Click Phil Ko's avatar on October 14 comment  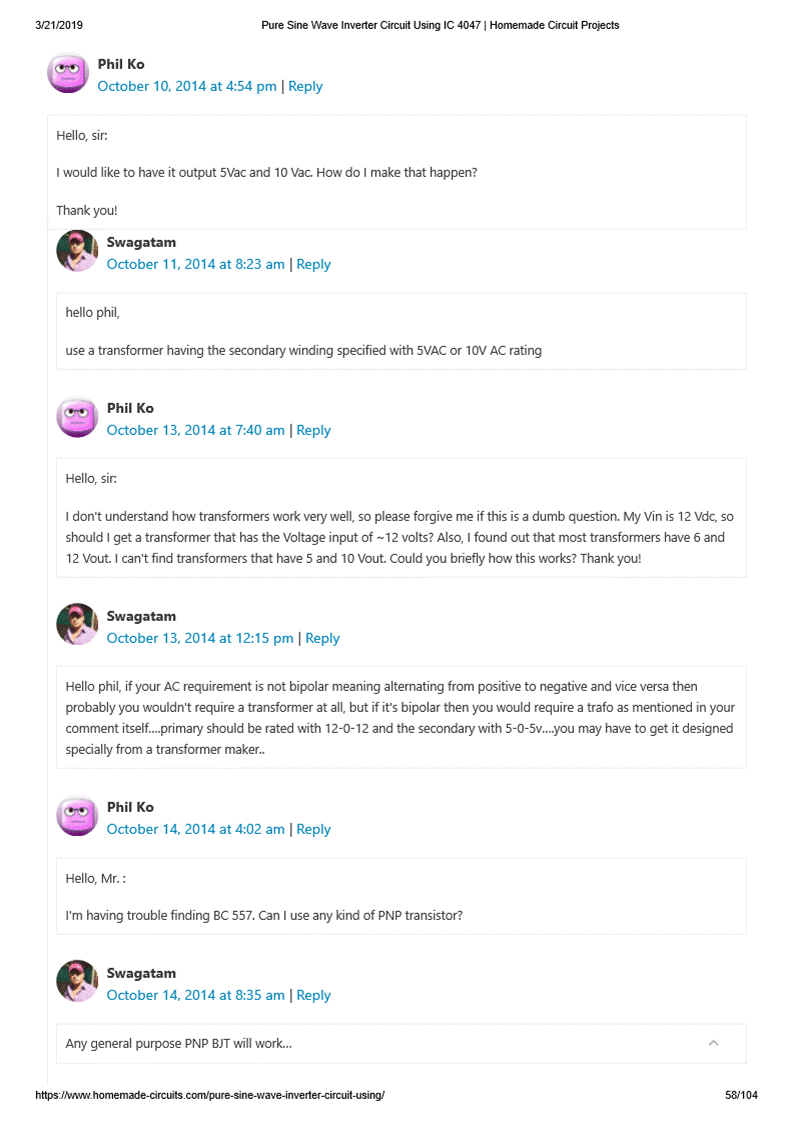tap(77, 816)
